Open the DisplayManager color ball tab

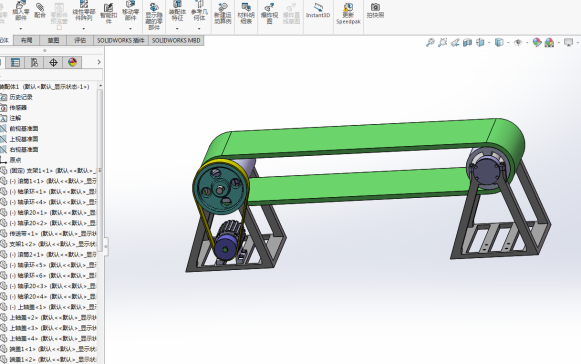[x=72, y=62]
